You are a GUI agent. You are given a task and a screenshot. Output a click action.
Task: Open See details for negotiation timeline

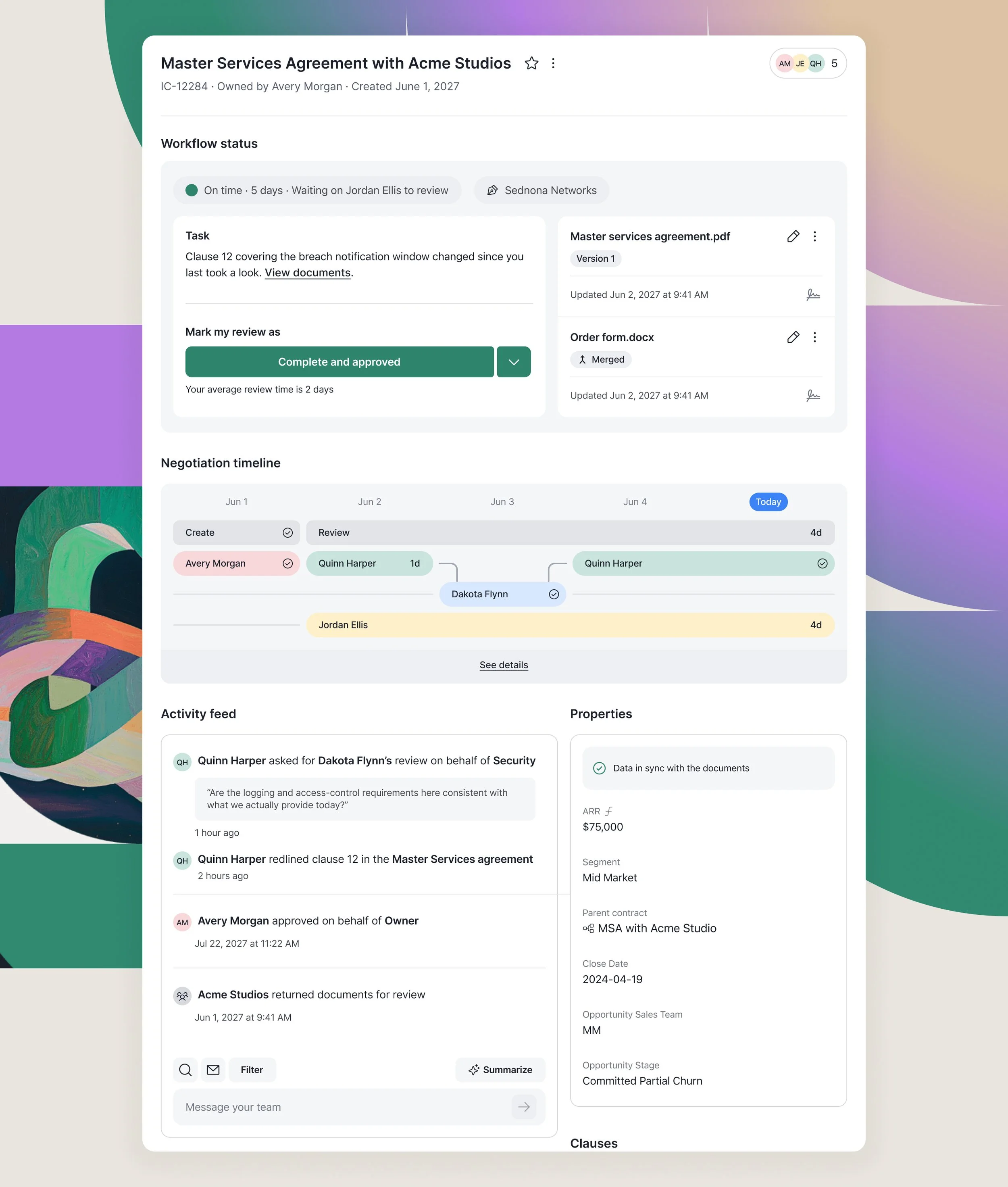point(504,665)
